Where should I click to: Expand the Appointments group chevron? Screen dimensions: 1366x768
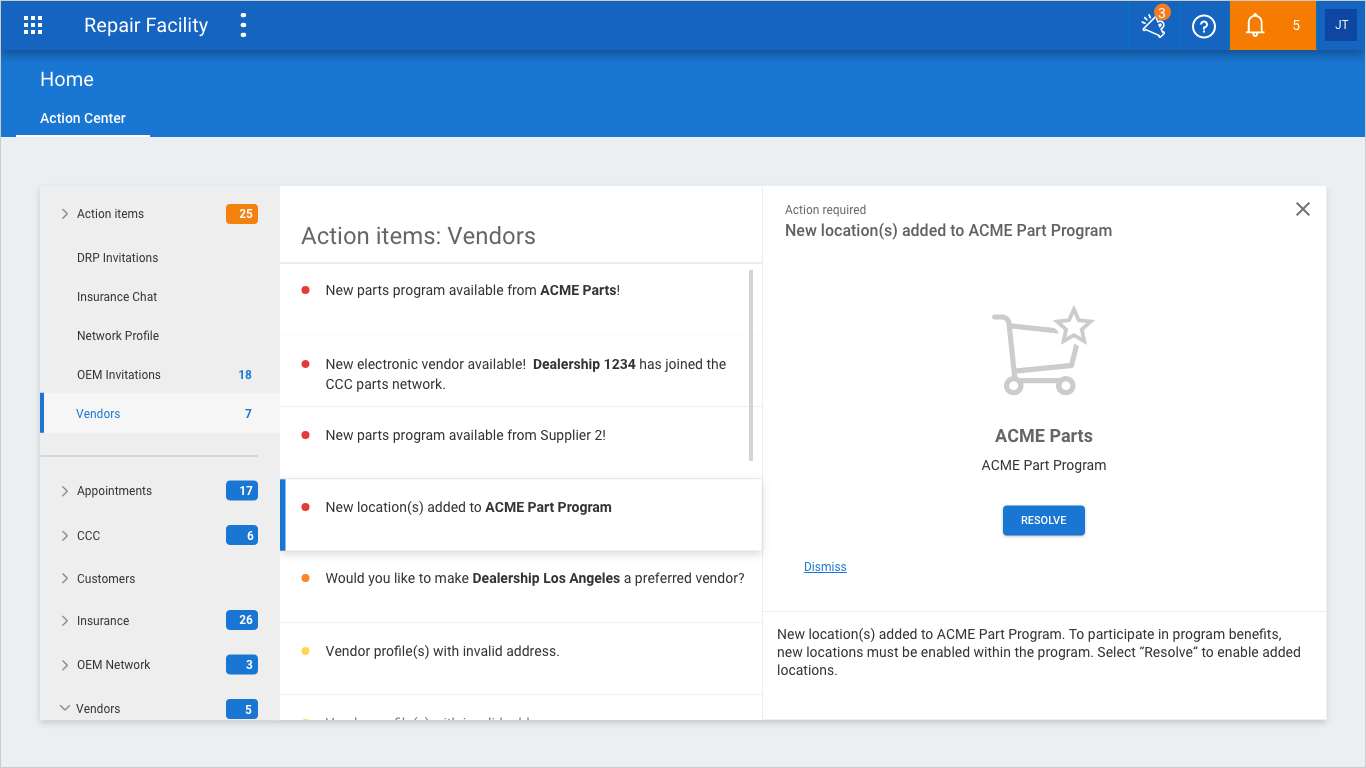[x=65, y=491]
